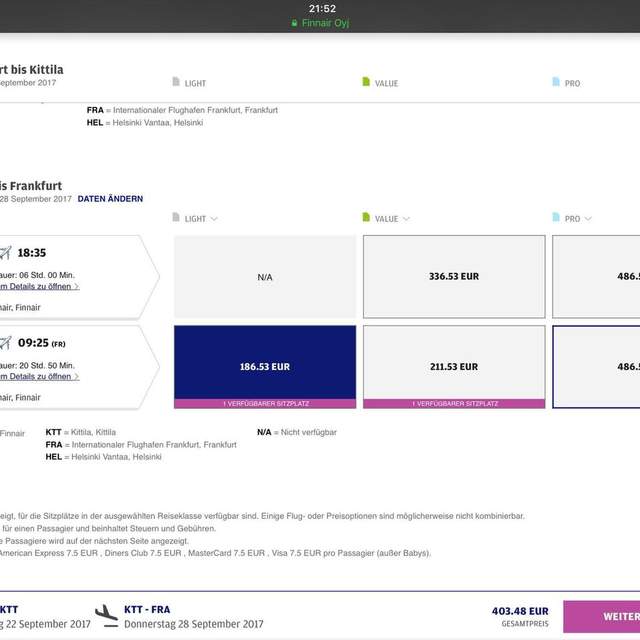The width and height of the screenshot is (640, 640).
Task: Expand the PRO column chevron for return flights
Action: (588, 219)
